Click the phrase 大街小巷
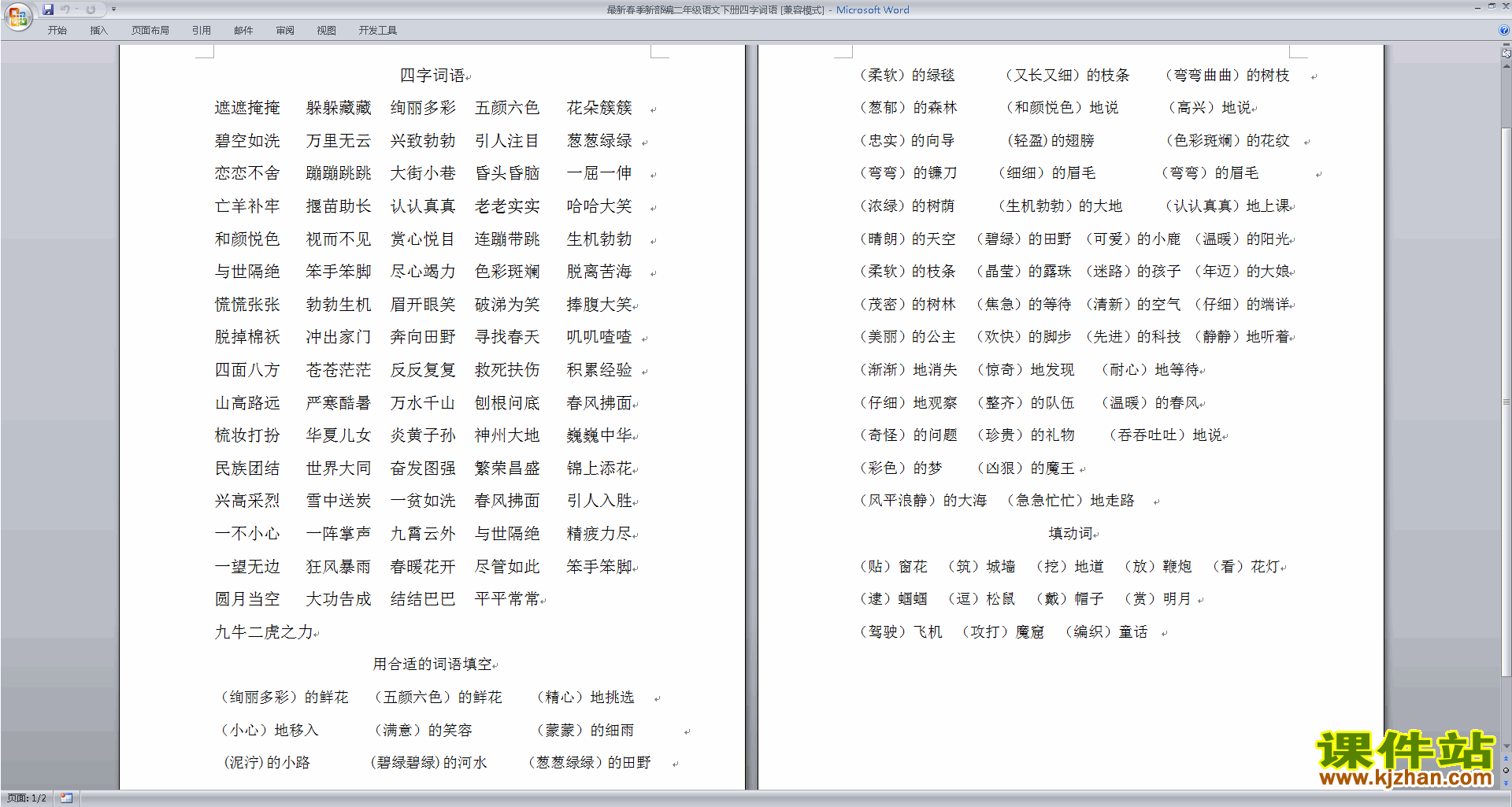 point(423,173)
